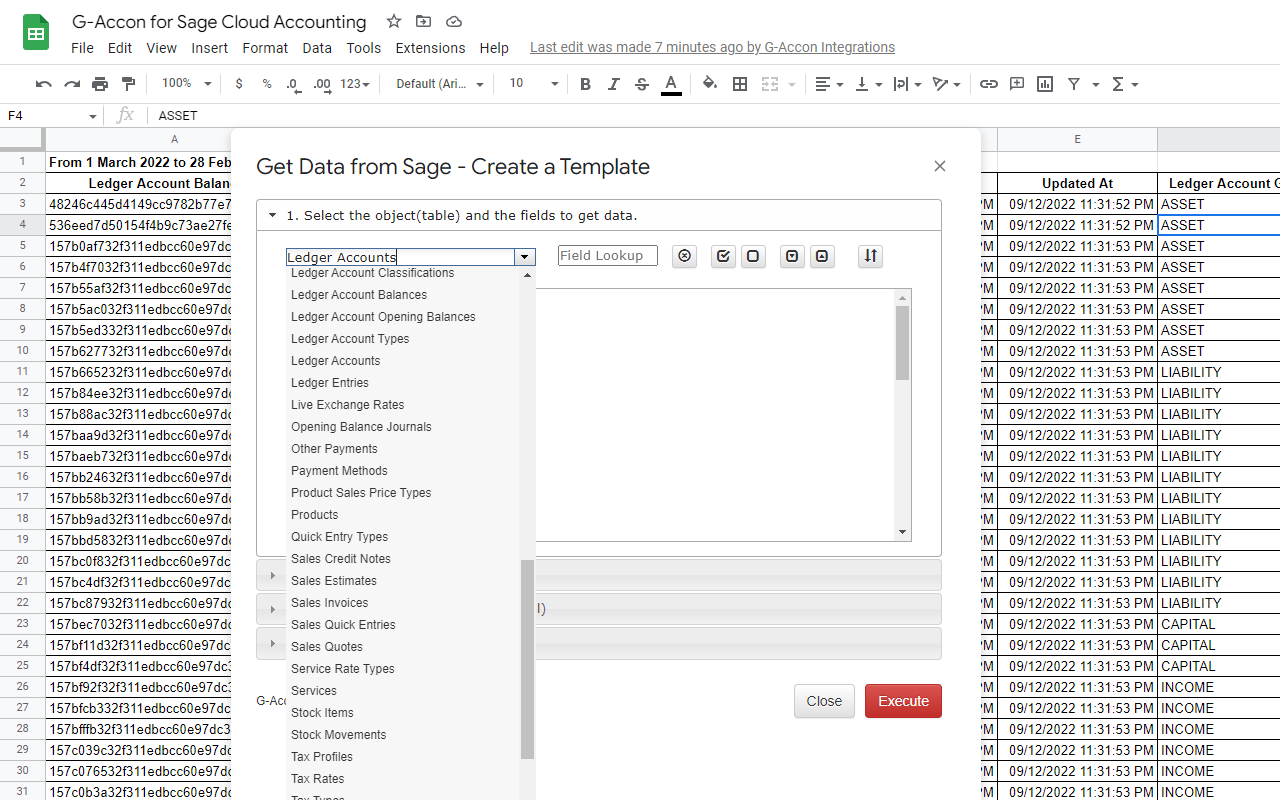The image size is (1280, 800).
Task: Print the spreadsheet using the printer icon
Action: click(100, 84)
